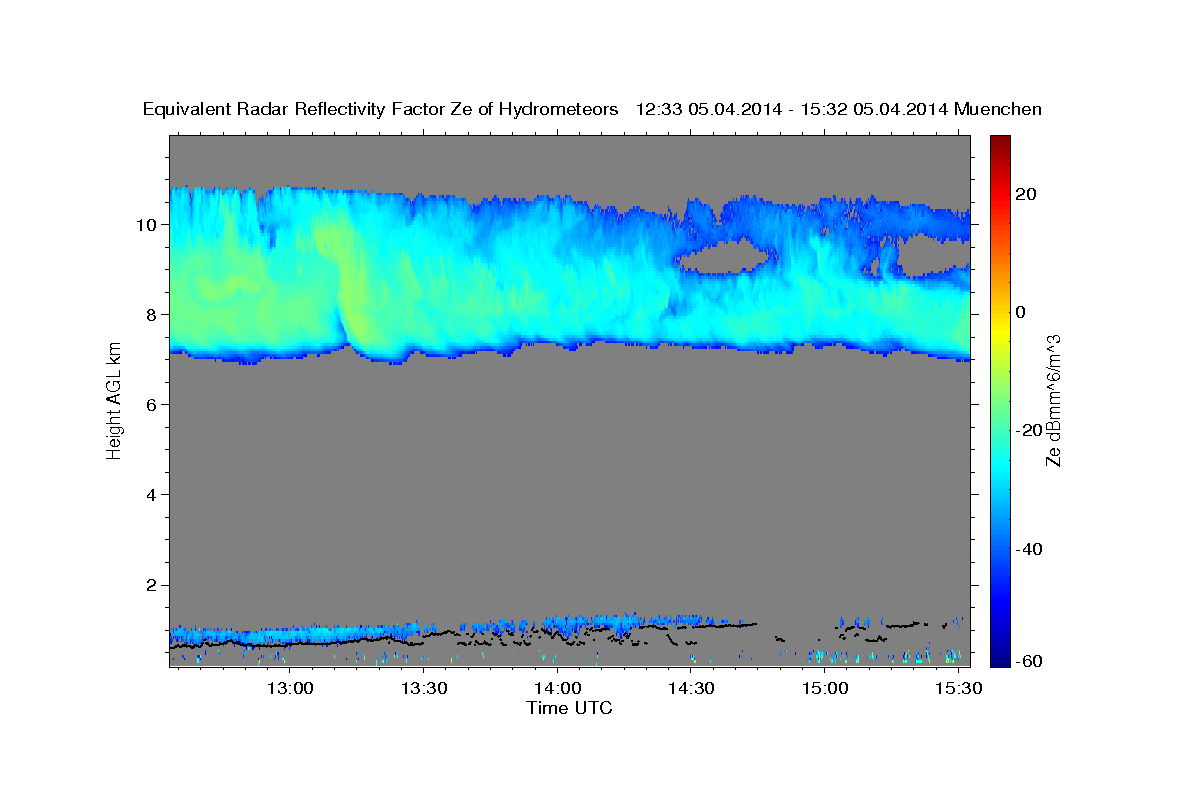Click the 'Time UTC' axis label
Image resolution: width=1200 pixels, height=800 pixels.
coord(569,709)
